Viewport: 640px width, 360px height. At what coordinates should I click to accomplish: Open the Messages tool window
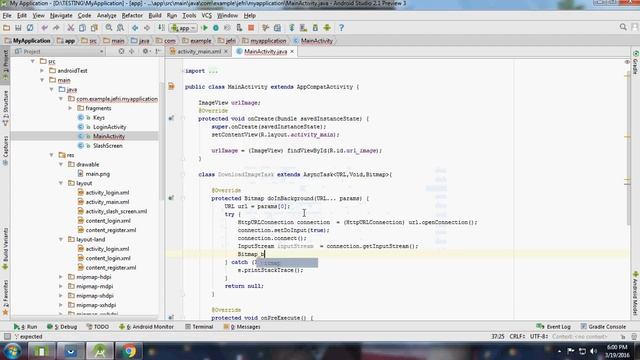pos(242,327)
